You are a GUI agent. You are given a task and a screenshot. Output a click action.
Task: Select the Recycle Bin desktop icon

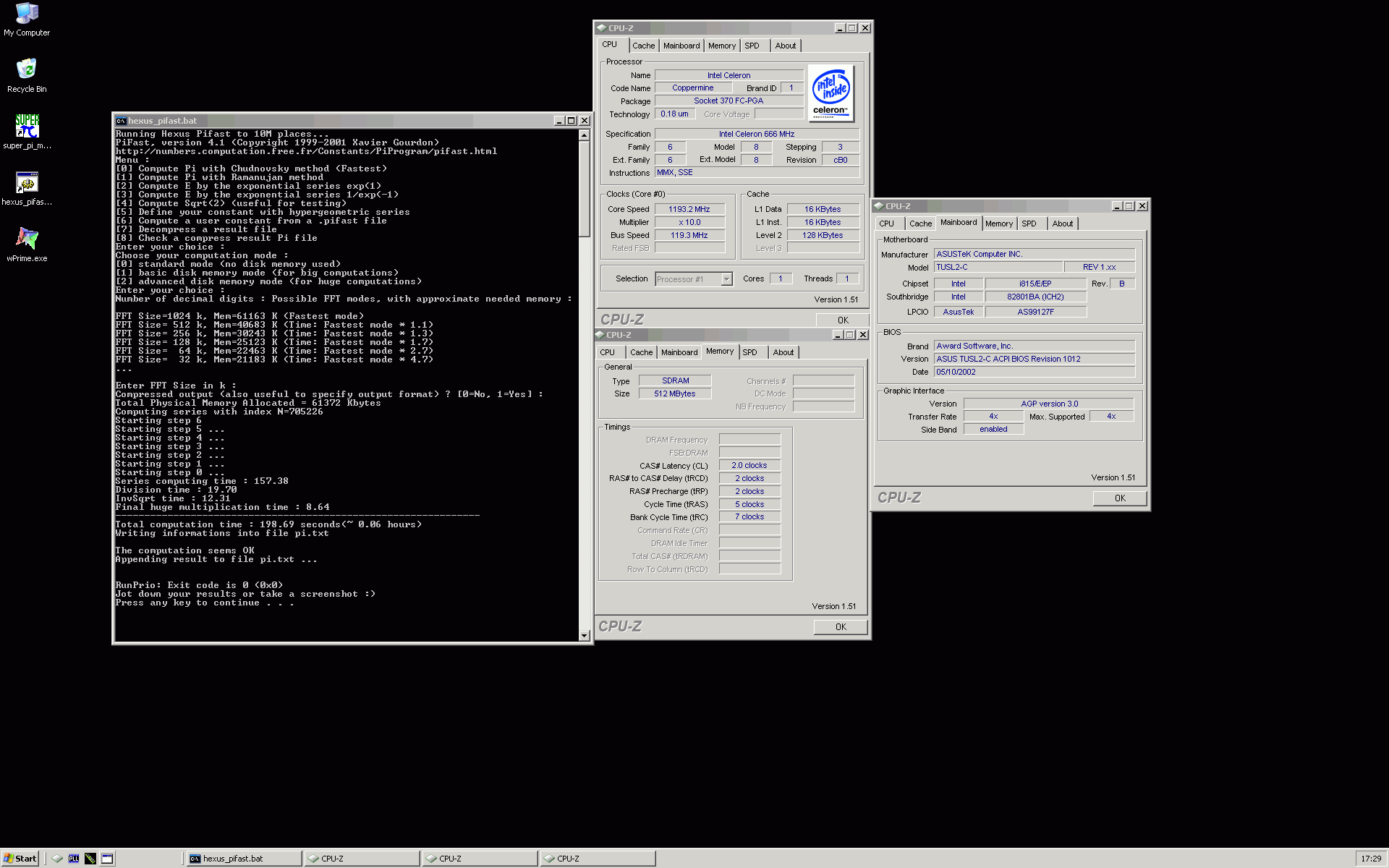tap(27, 75)
